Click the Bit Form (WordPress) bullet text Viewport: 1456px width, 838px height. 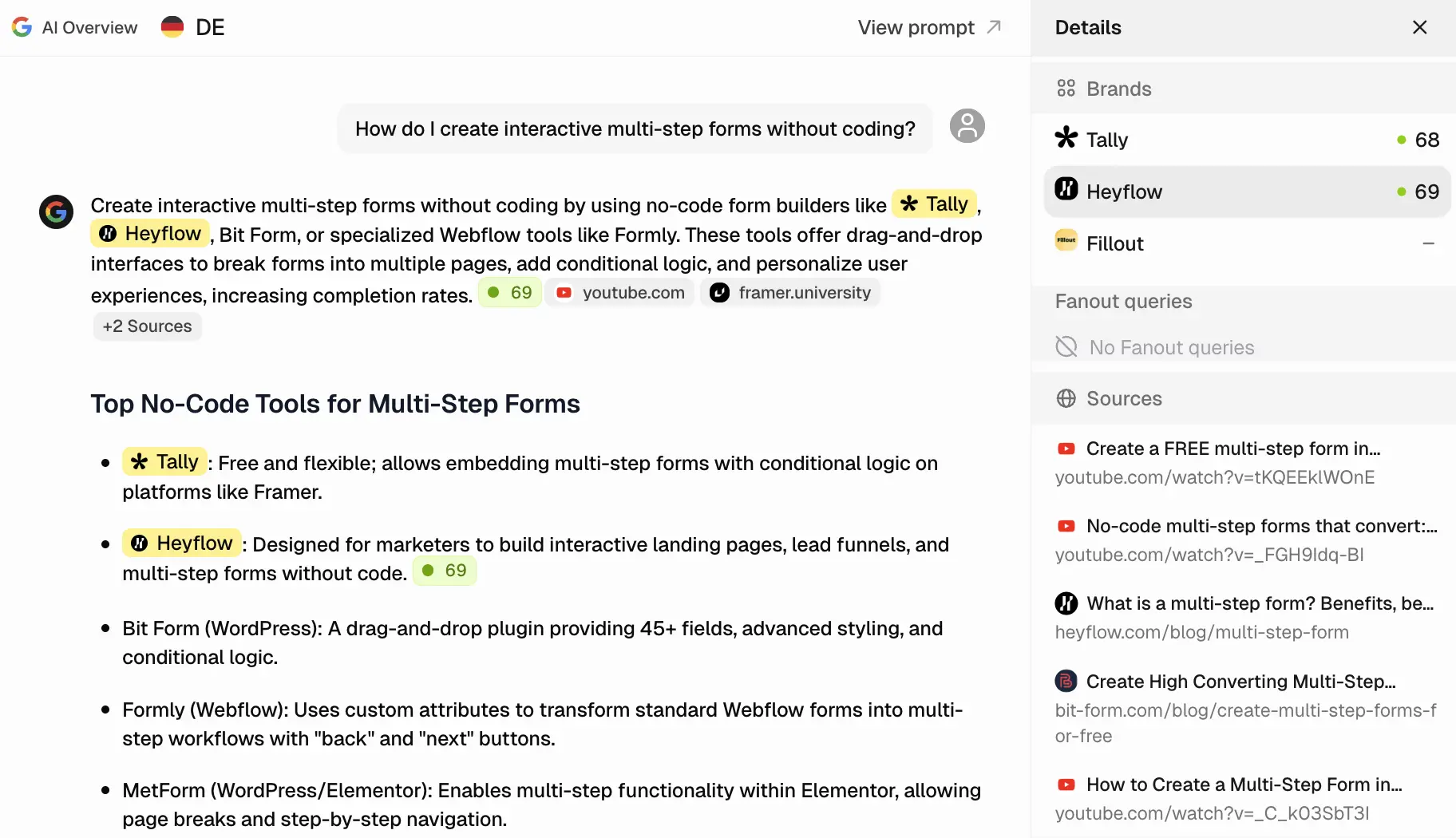(x=532, y=642)
